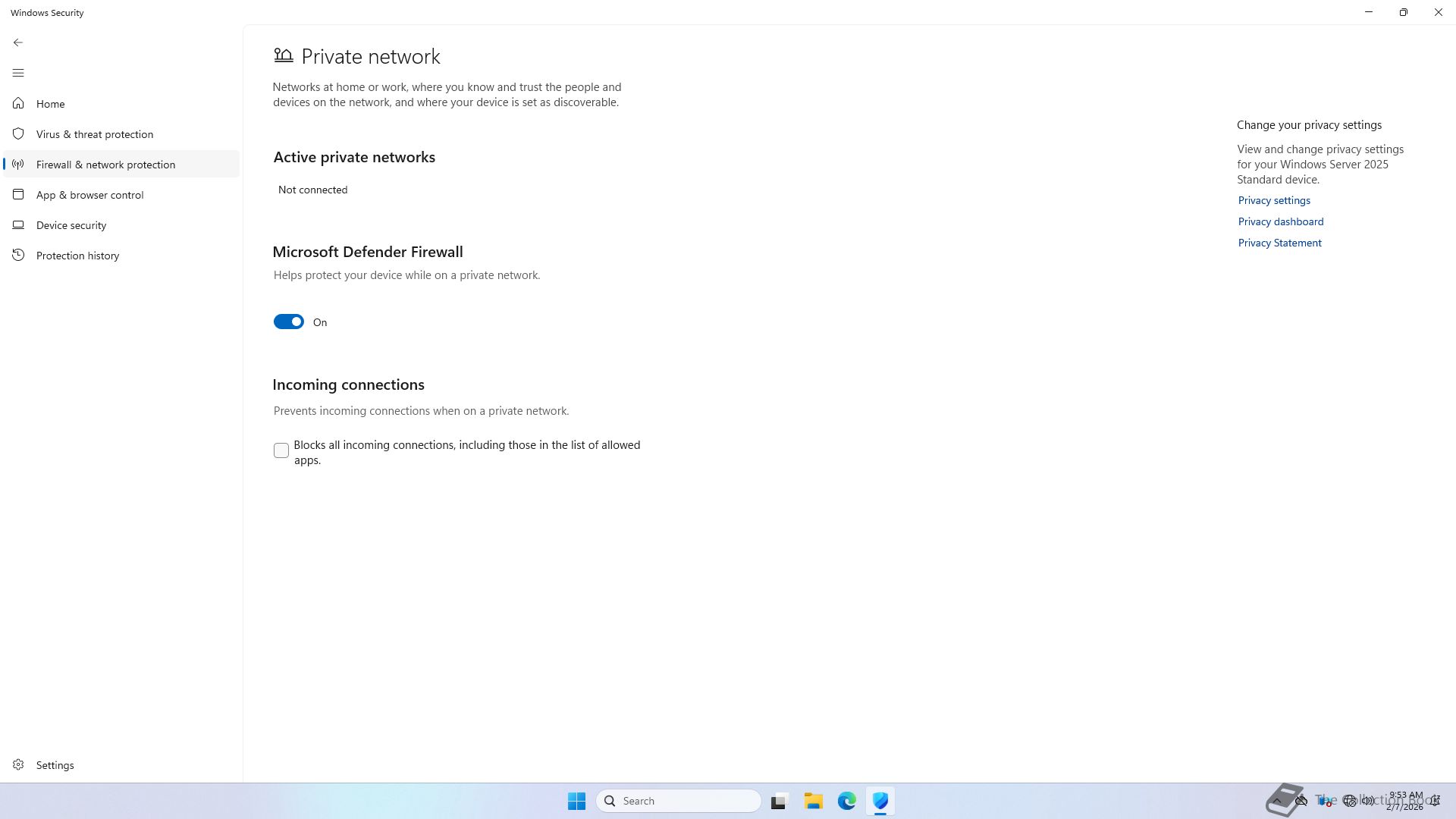Screen dimensions: 1456x819
Task: Click the taskbar Search box
Action: tap(679, 801)
